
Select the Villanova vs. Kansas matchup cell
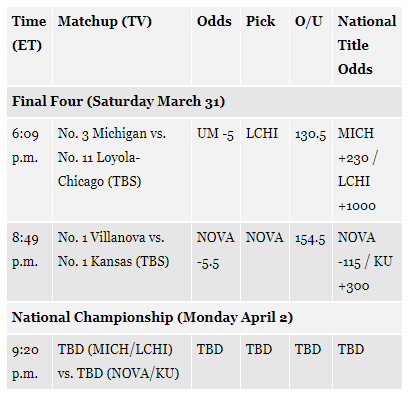tap(122, 262)
